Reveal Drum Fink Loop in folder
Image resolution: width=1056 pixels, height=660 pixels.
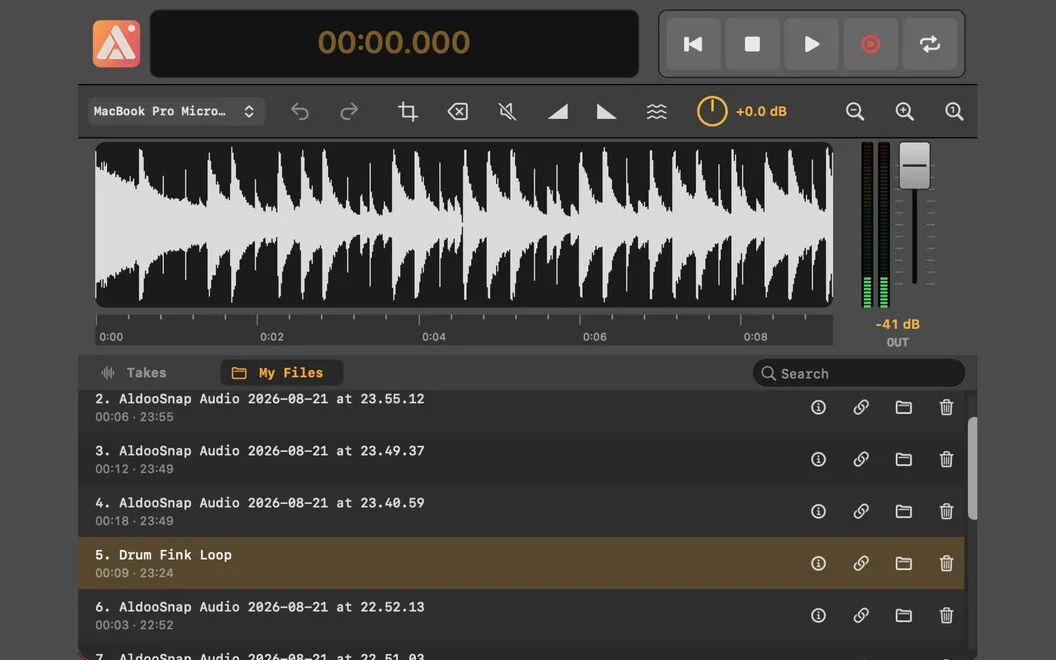point(904,563)
